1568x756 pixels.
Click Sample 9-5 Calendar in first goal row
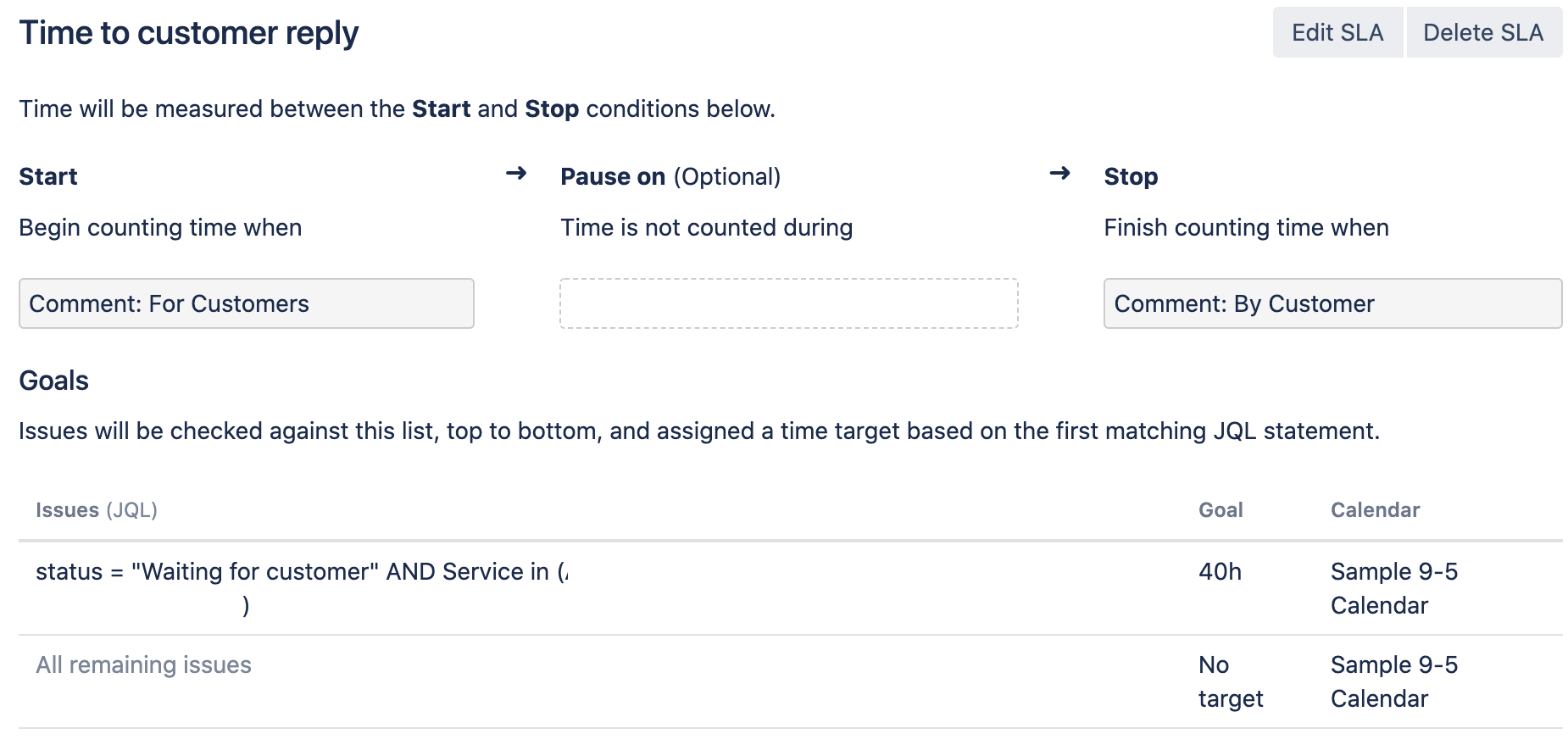tap(1394, 588)
